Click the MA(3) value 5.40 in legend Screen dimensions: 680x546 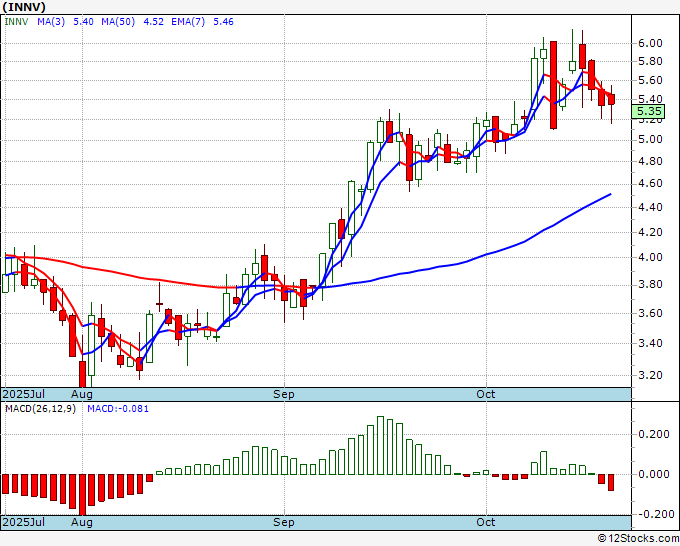[83, 22]
